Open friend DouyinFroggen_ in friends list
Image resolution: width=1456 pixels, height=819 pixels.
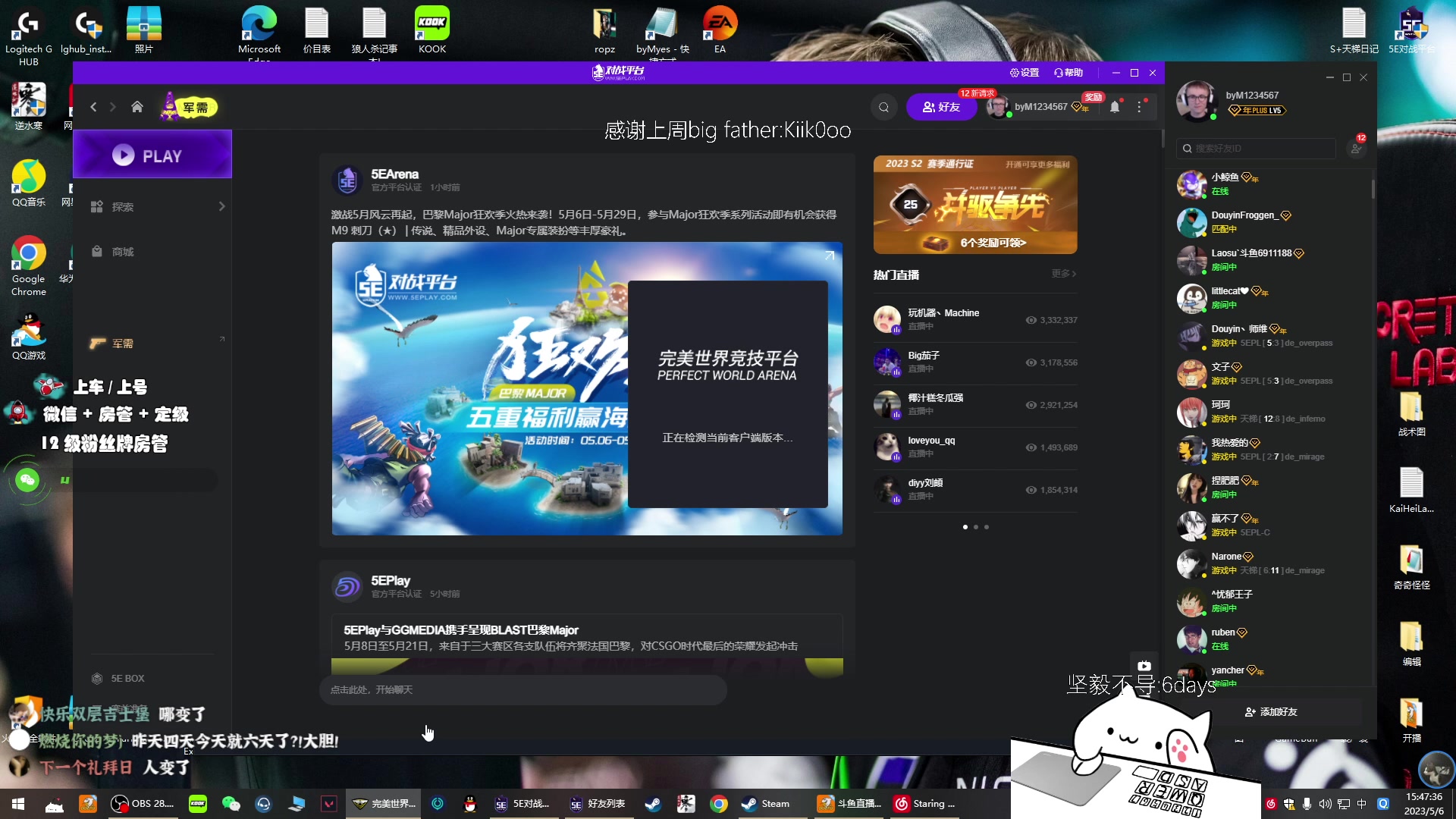pos(1272,222)
